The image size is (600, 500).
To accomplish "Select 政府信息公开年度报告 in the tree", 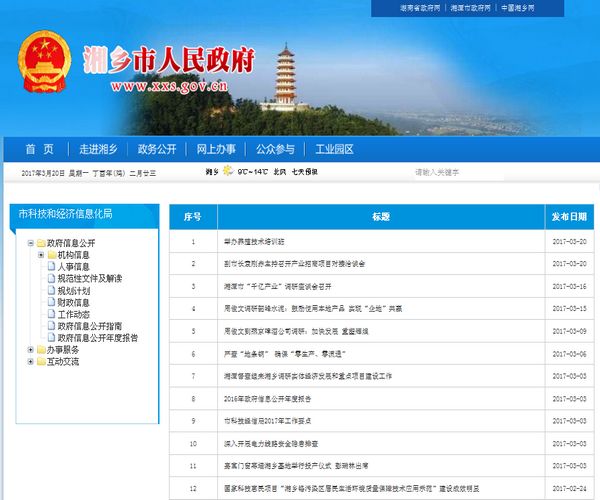I will coord(98,338).
